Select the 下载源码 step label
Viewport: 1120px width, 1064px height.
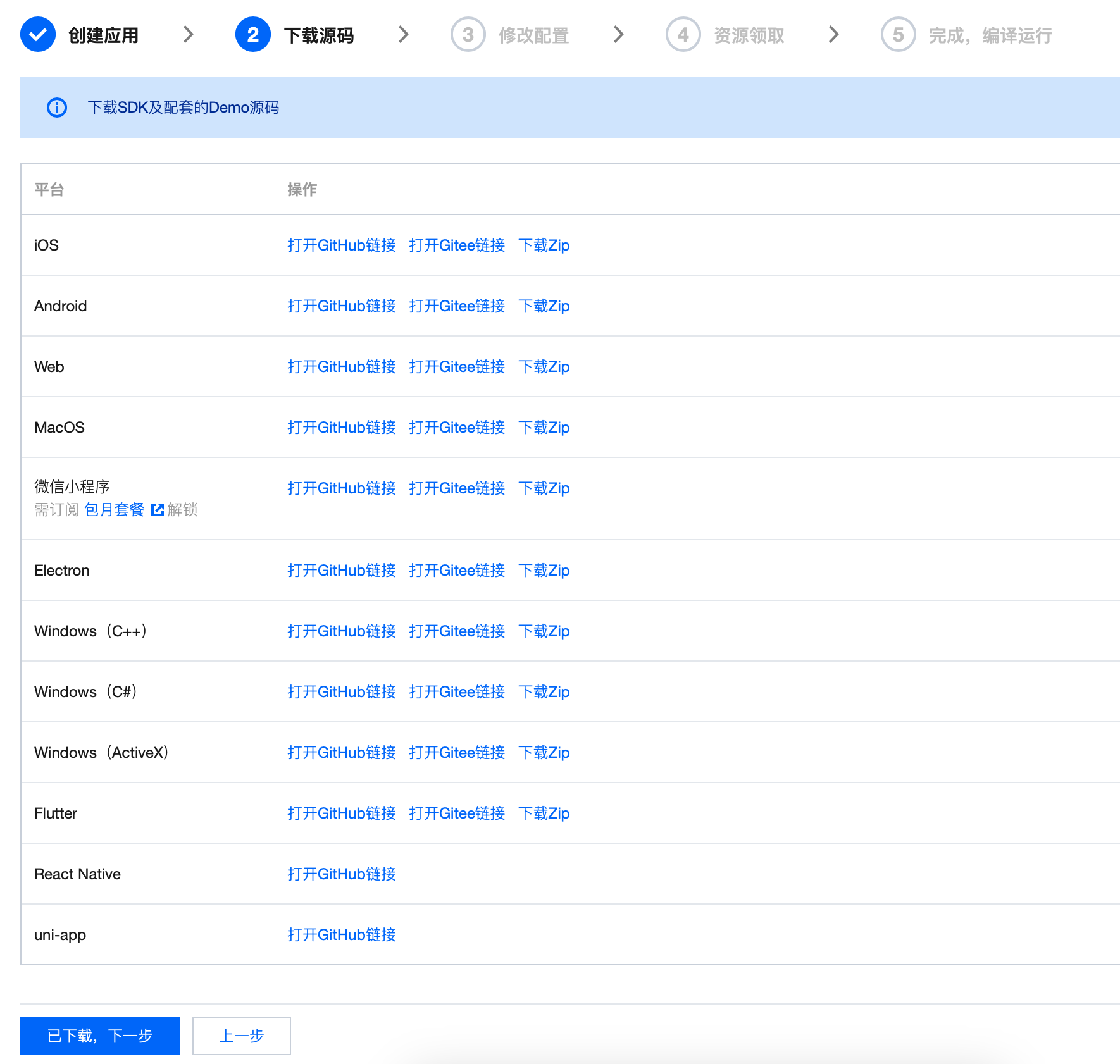point(319,35)
